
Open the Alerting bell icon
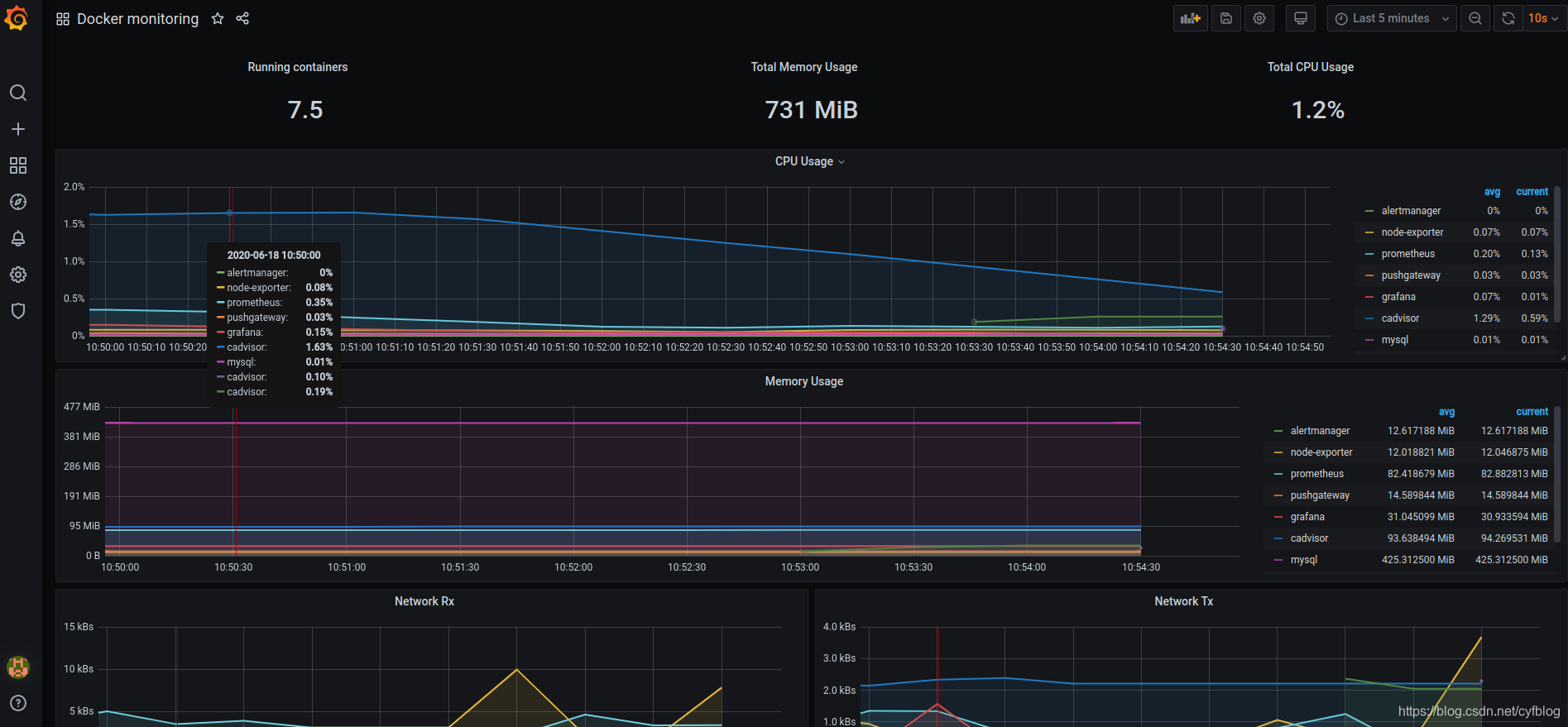click(x=18, y=238)
